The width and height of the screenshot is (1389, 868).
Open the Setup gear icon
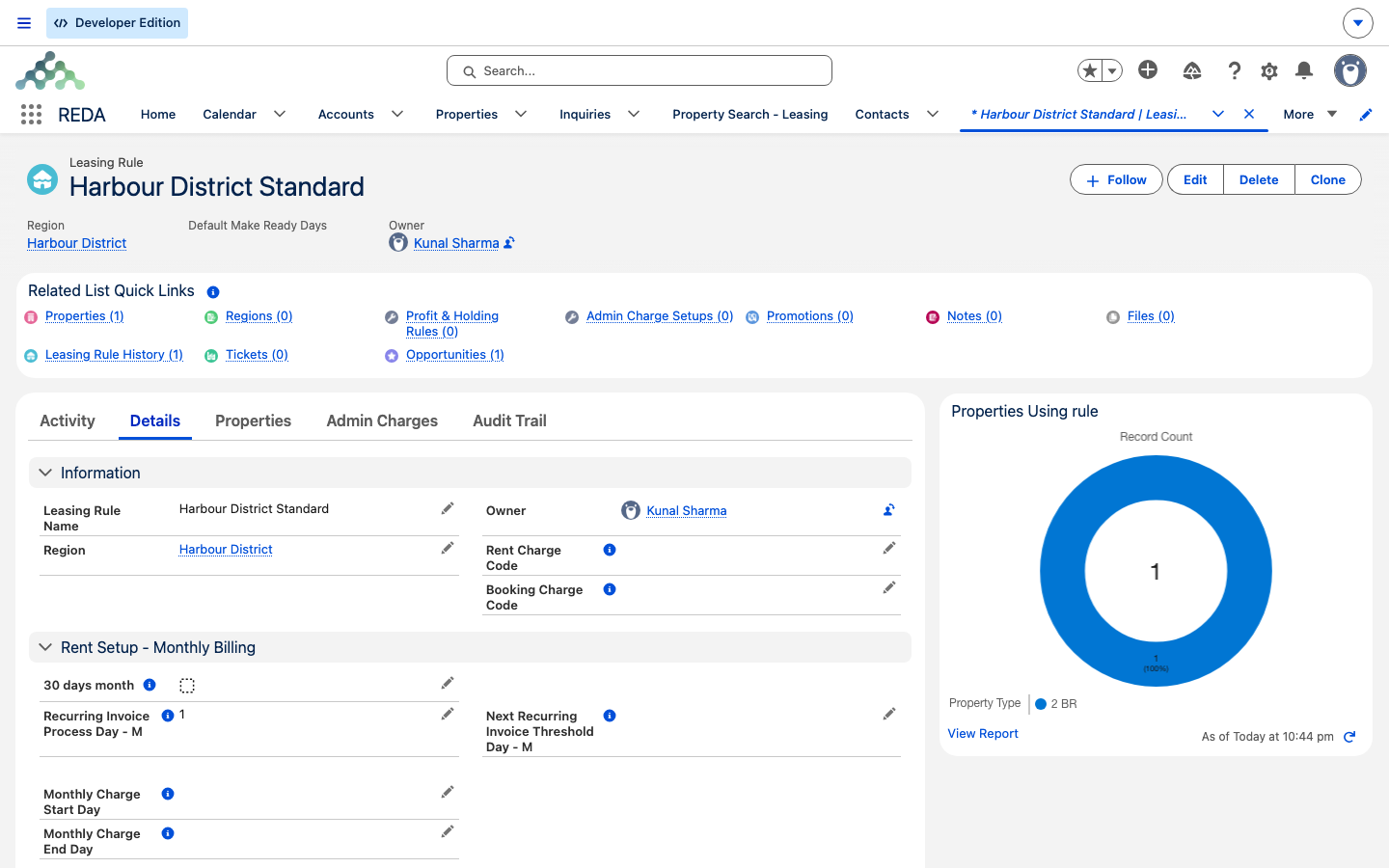1269,70
